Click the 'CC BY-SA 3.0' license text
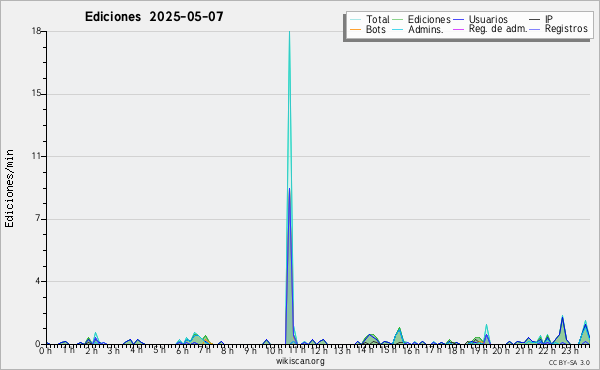 569,363
